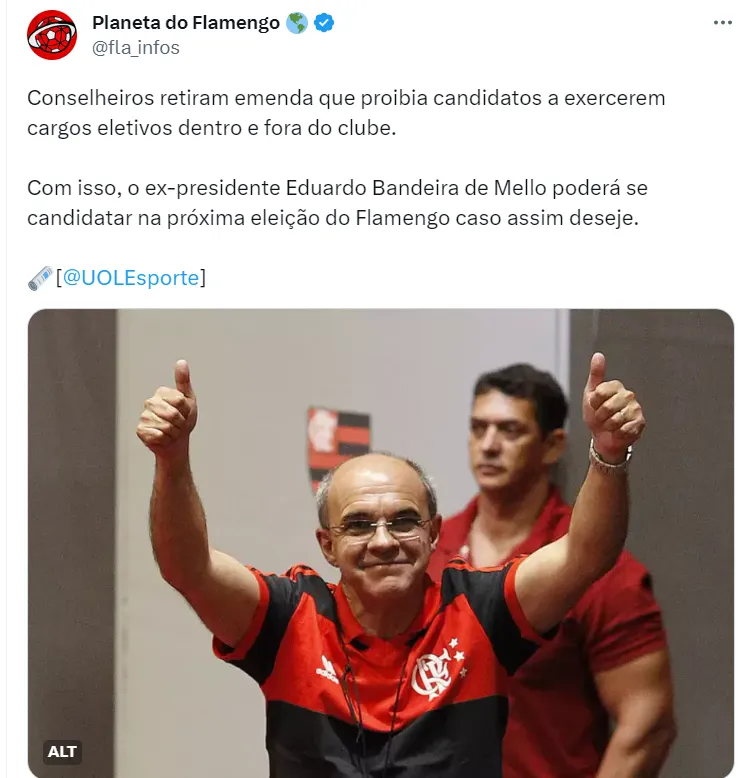Open the attached photo of man with thumbs up
This screenshot has height=778, width=743.
point(381,543)
